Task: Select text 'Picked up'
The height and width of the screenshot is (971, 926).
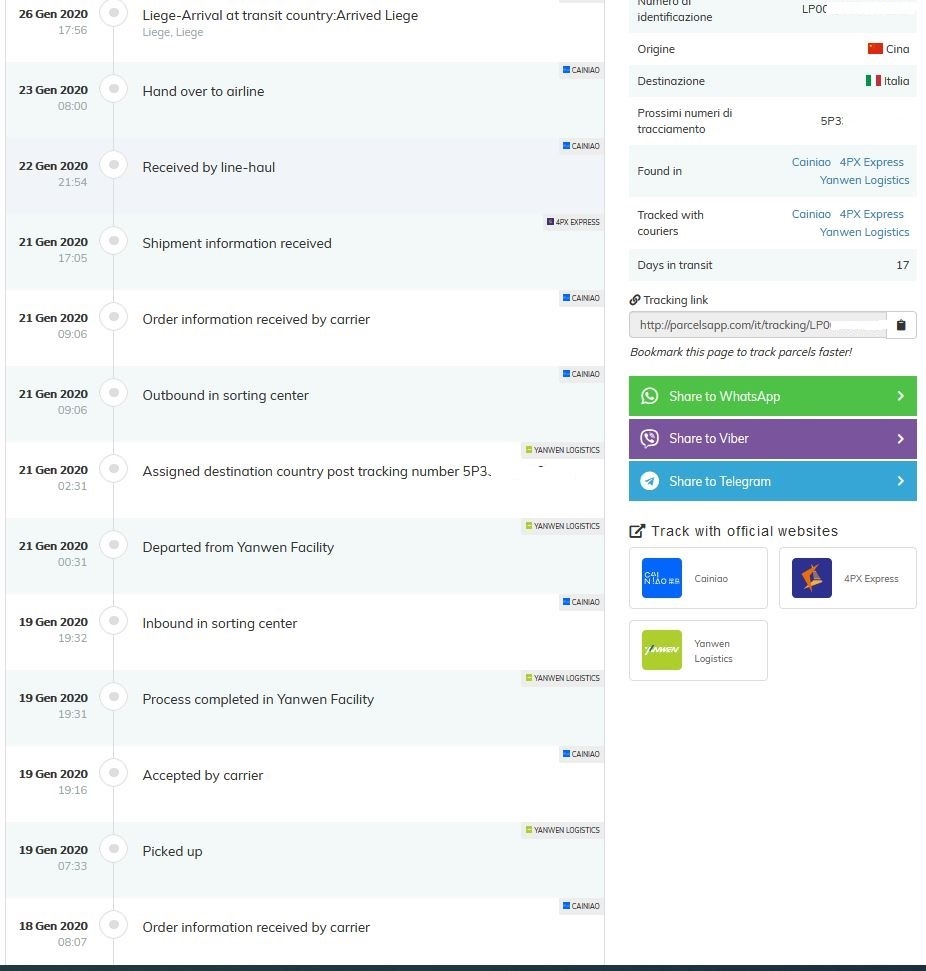Action: [172, 851]
